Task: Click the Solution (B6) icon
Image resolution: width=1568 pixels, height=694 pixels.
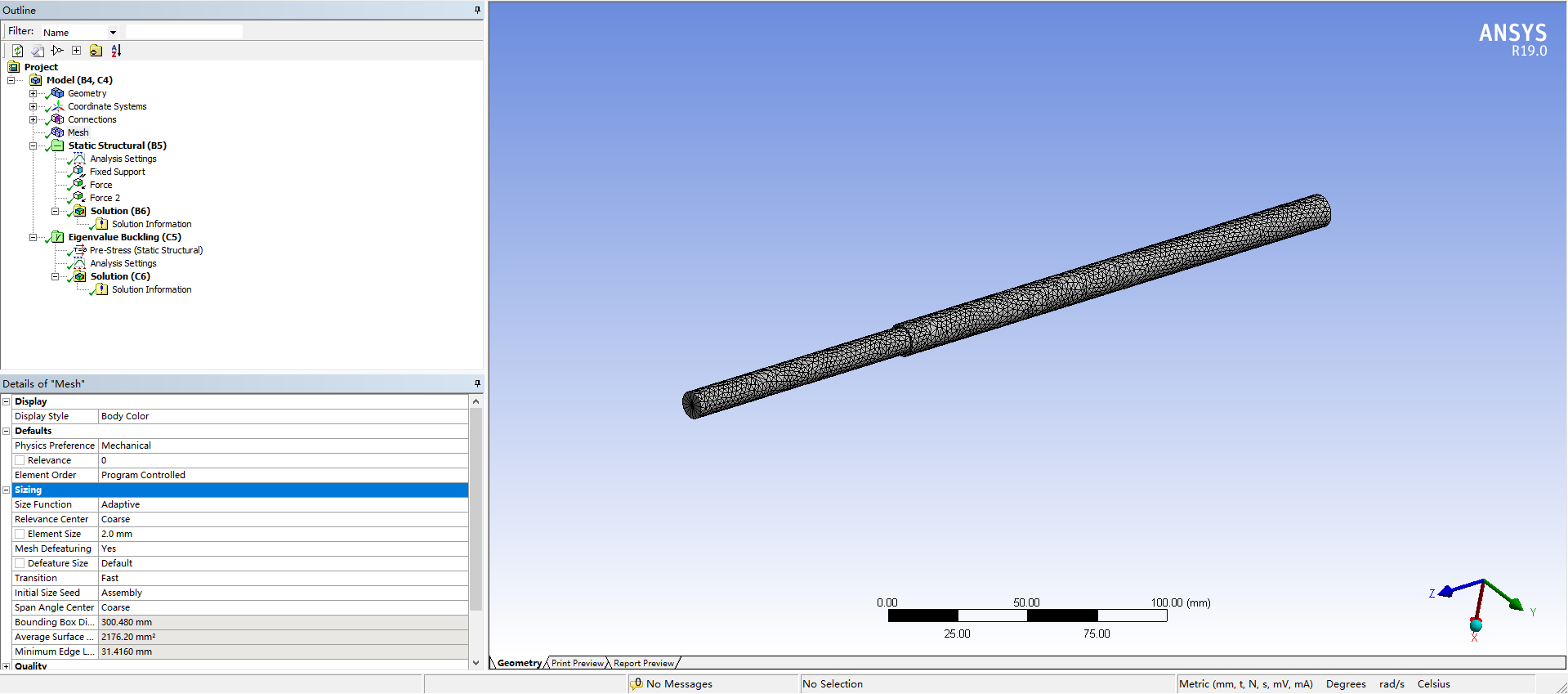Action: (80, 211)
